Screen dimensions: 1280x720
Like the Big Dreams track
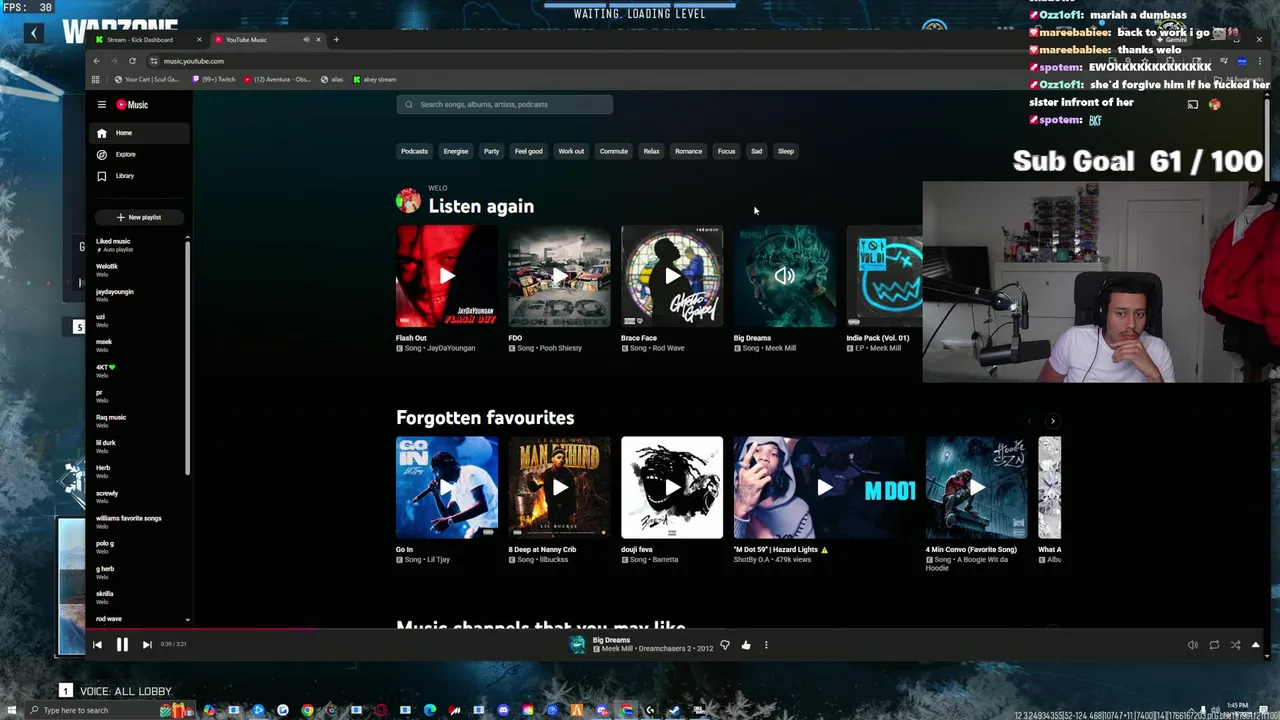[746, 645]
